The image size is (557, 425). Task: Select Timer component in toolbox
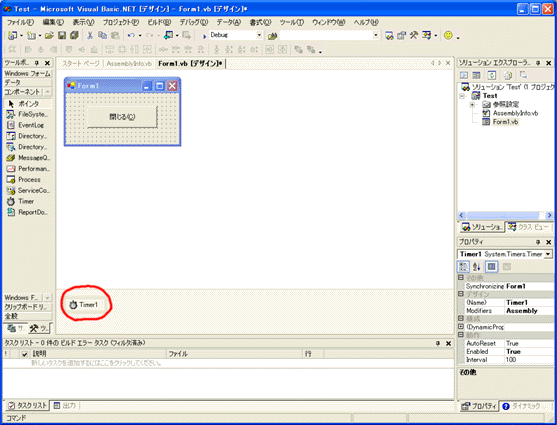28,201
